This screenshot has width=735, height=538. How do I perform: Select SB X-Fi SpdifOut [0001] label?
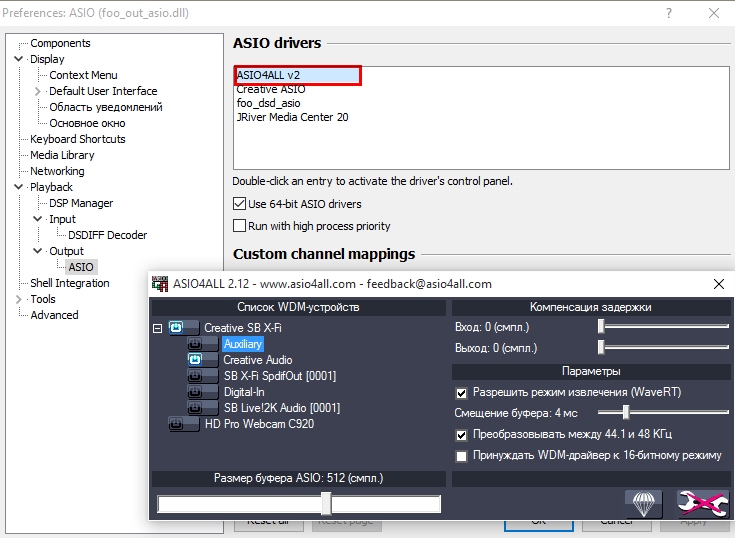(280, 376)
